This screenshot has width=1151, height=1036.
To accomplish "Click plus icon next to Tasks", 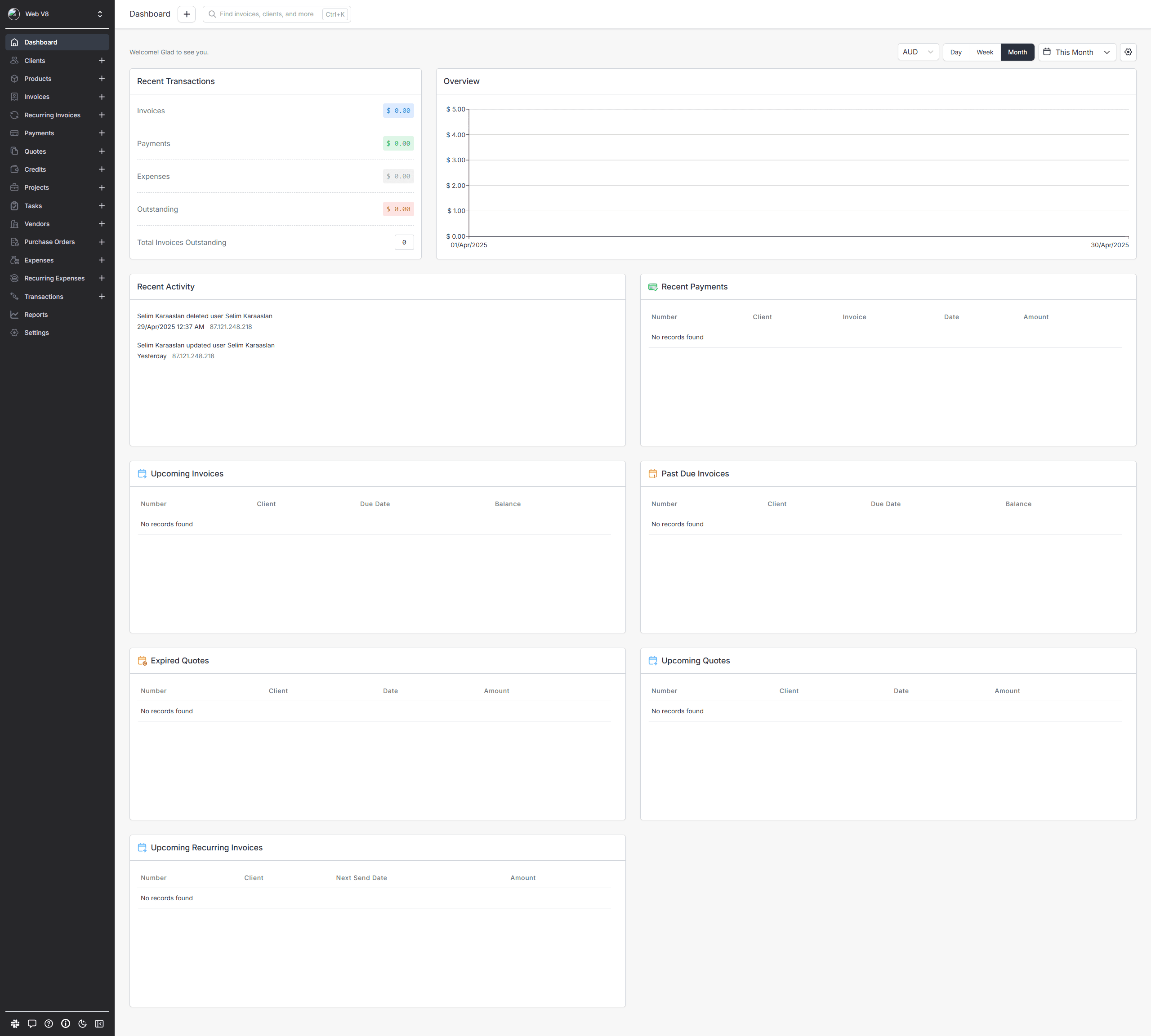I will [x=101, y=205].
